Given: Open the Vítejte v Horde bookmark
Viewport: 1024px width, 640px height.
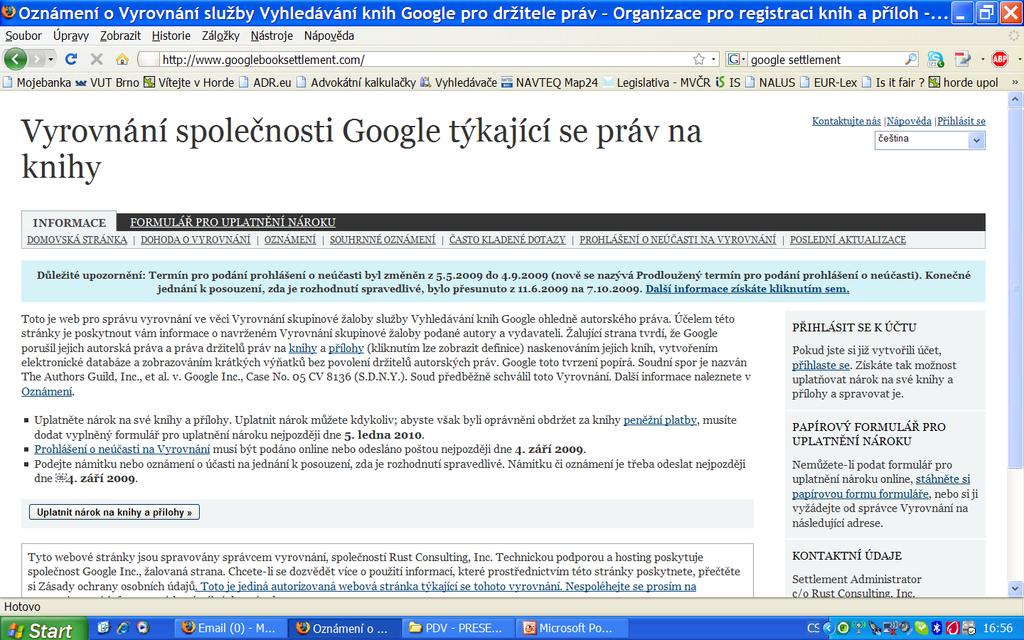Looking at the screenshot, I should tap(189, 82).
